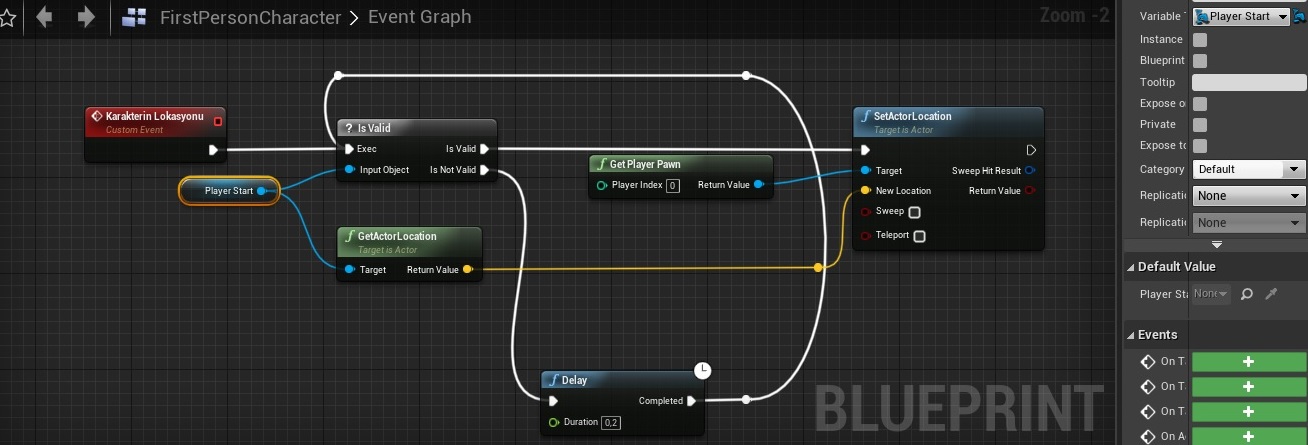Click the Duration 0,2 value box
Viewport: 1308px width, 445px height.
(610, 422)
